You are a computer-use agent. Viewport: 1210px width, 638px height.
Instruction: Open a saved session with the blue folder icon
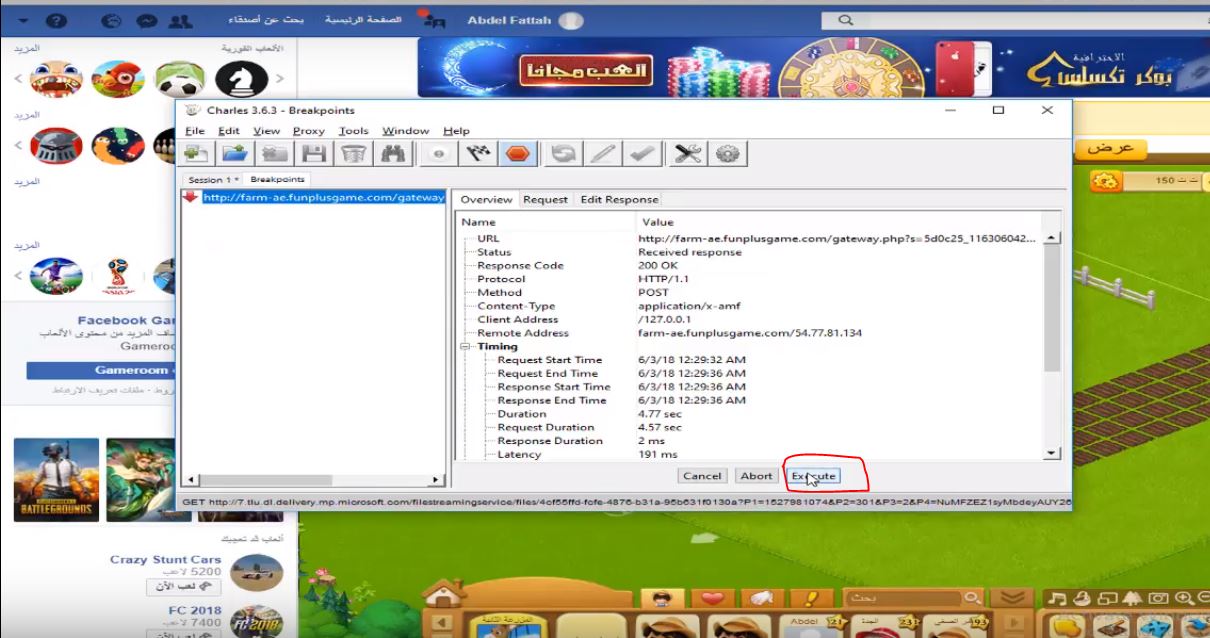click(x=234, y=153)
